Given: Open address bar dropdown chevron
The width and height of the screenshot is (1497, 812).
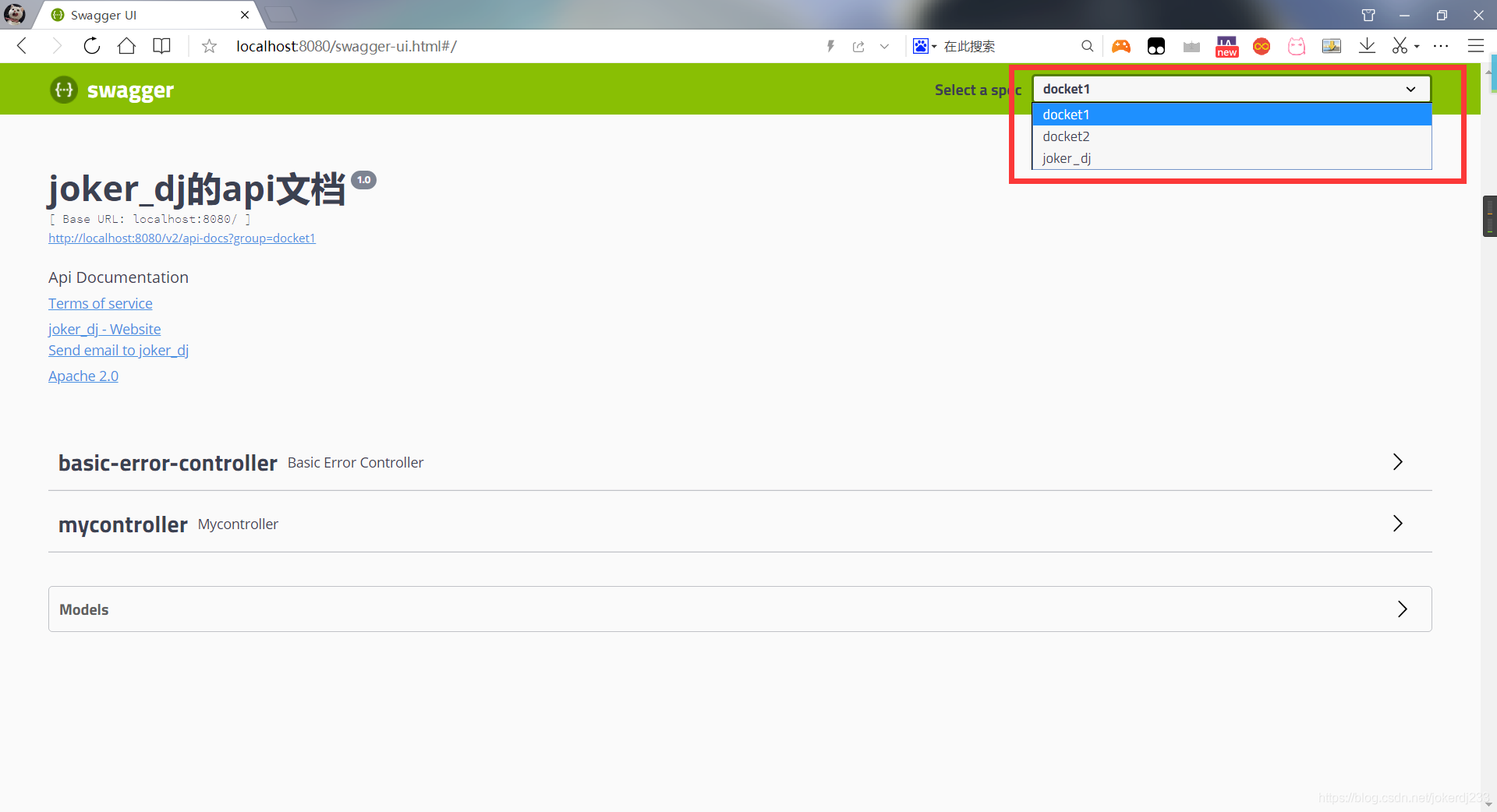Looking at the screenshot, I should (884, 46).
